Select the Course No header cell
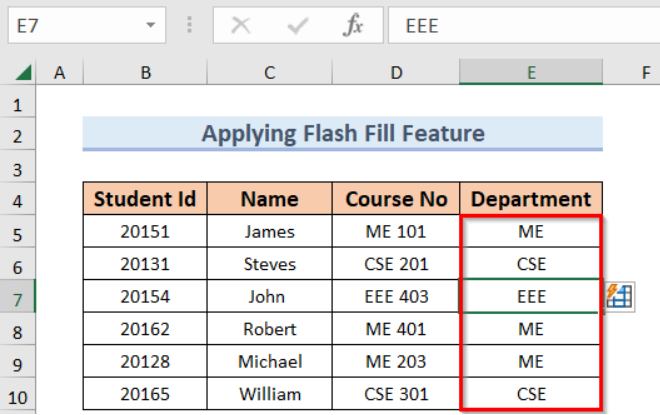The height and width of the screenshot is (415, 660). tap(396, 199)
